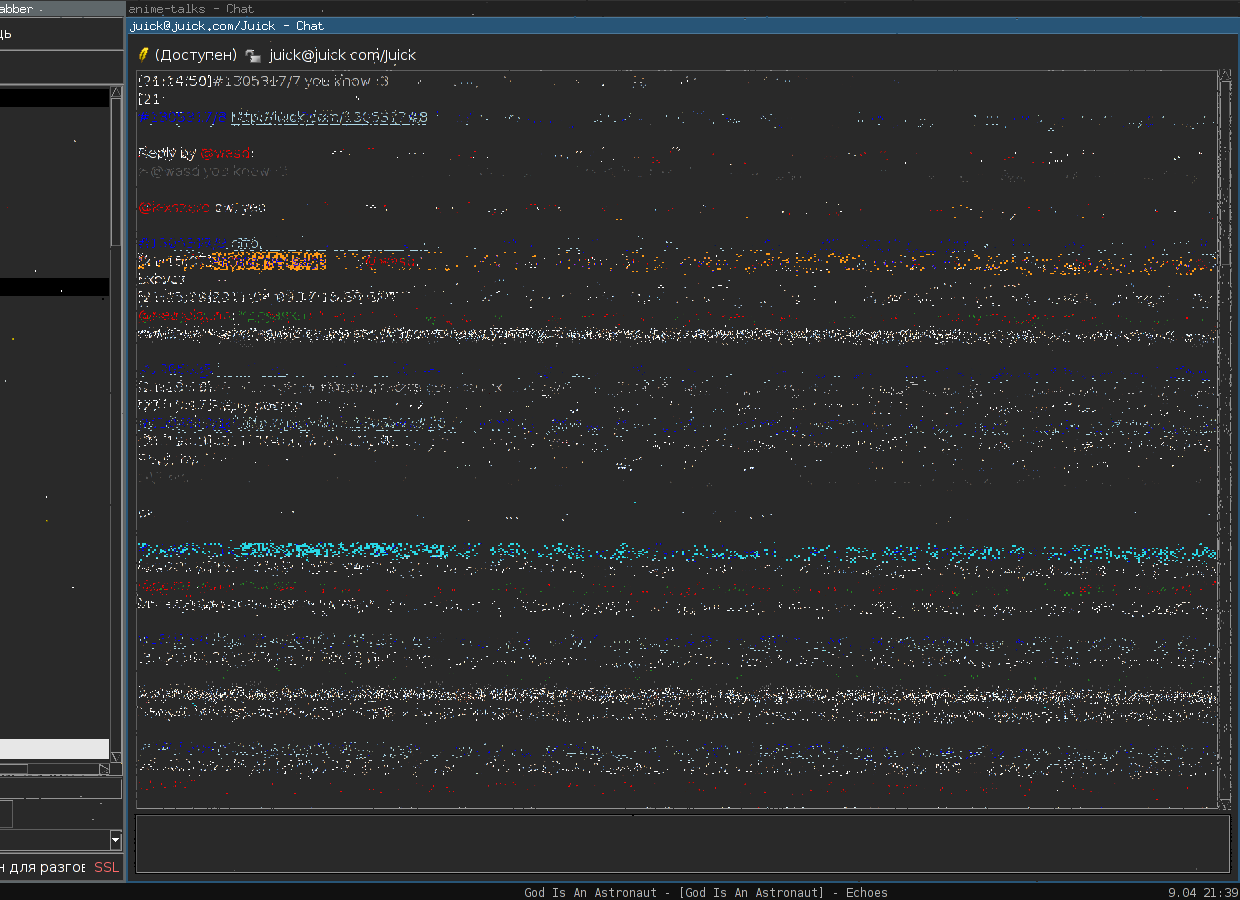Click the chat message input field

coord(682,843)
